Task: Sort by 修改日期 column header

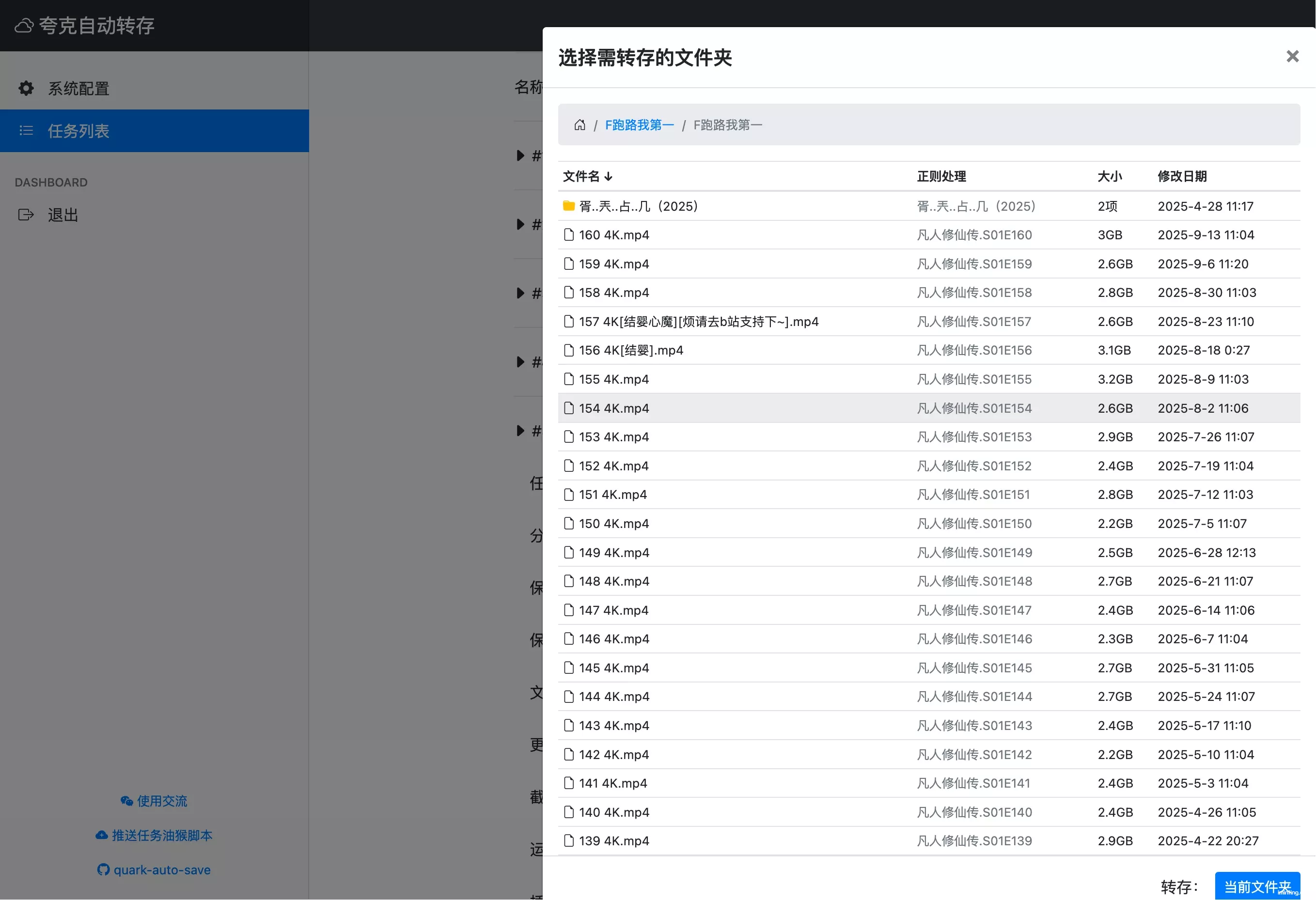Action: tap(1182, 176)
